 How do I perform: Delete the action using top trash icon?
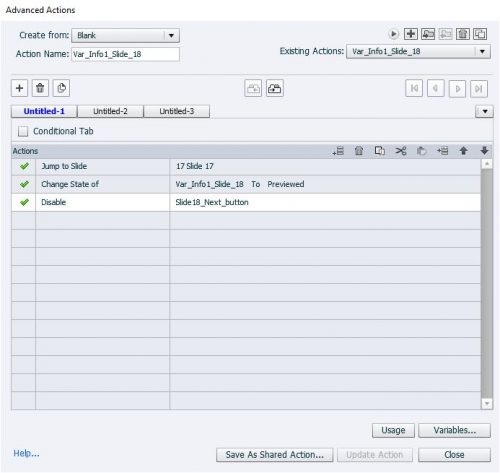pos(463,34)
